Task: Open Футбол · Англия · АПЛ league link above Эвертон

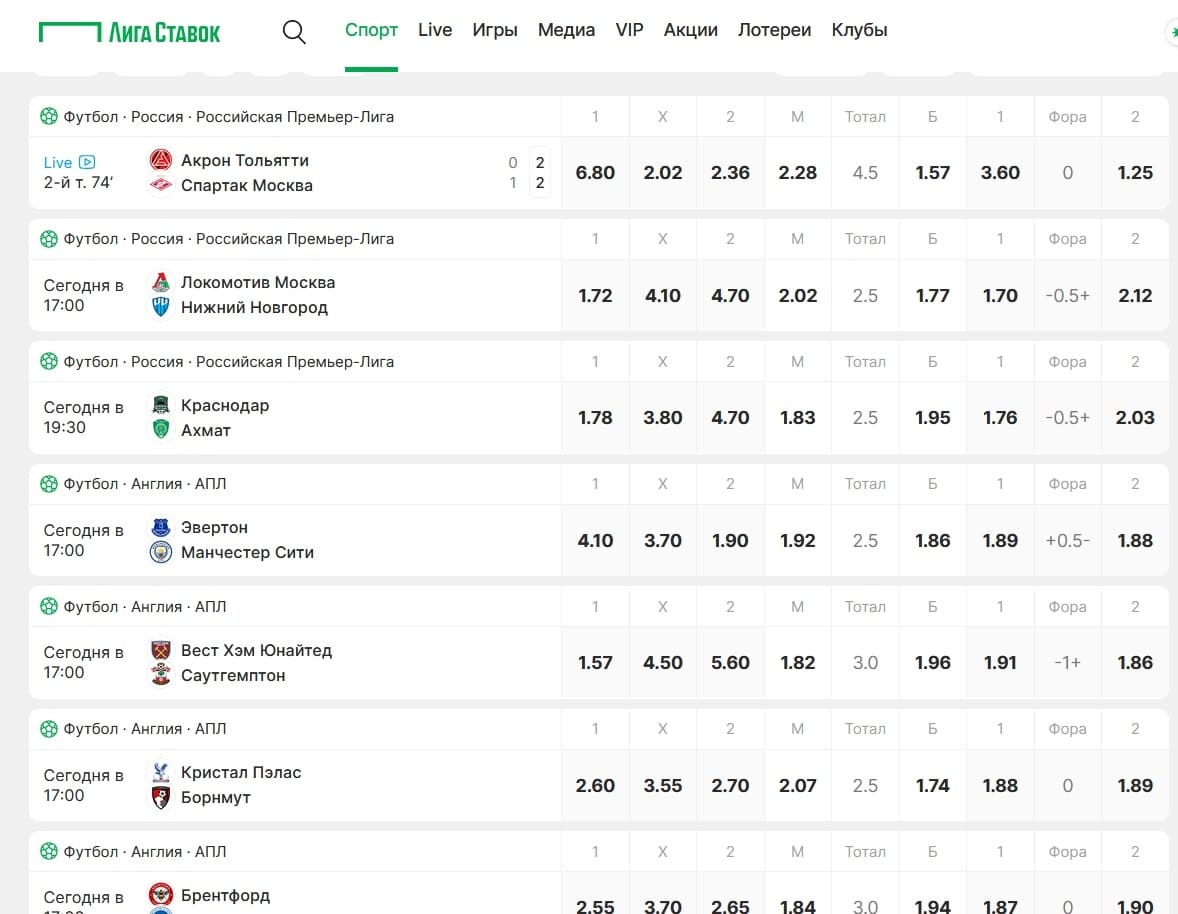Action: pos(144,484)
